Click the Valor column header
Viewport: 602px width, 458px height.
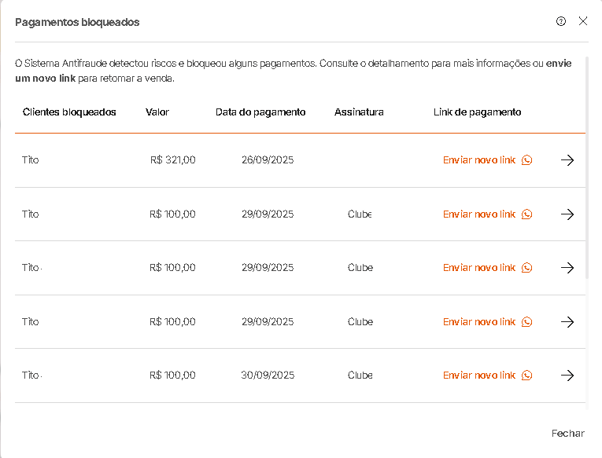click(x=158, y=112)
